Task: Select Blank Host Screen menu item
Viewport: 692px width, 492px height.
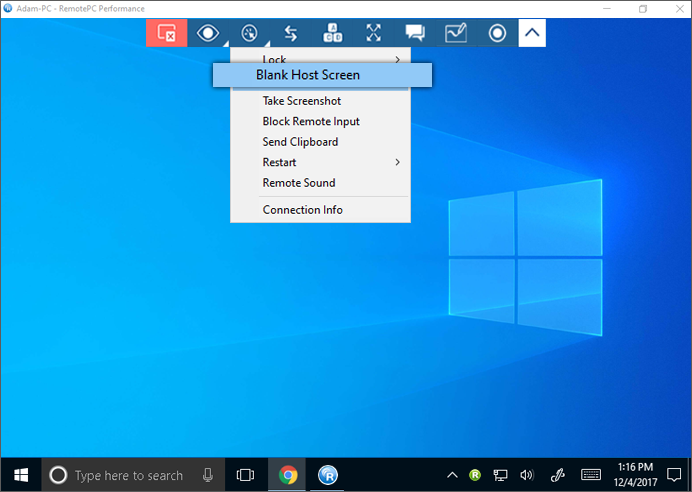Action: point(308,75)
